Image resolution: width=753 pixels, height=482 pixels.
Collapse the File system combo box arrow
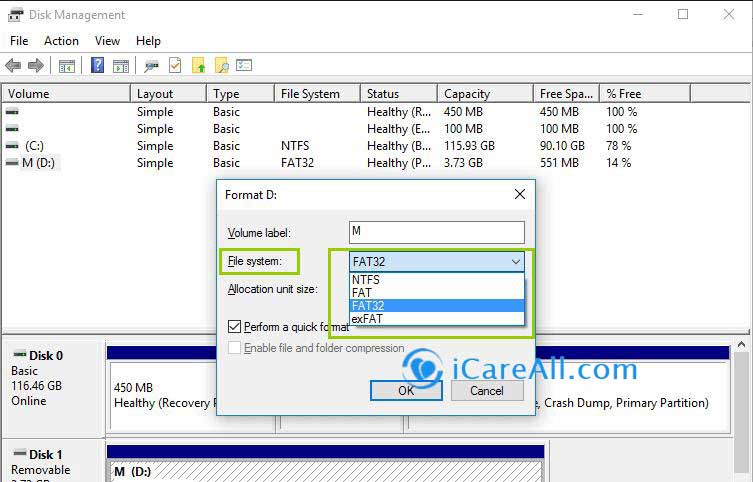[x=516, y=262]
